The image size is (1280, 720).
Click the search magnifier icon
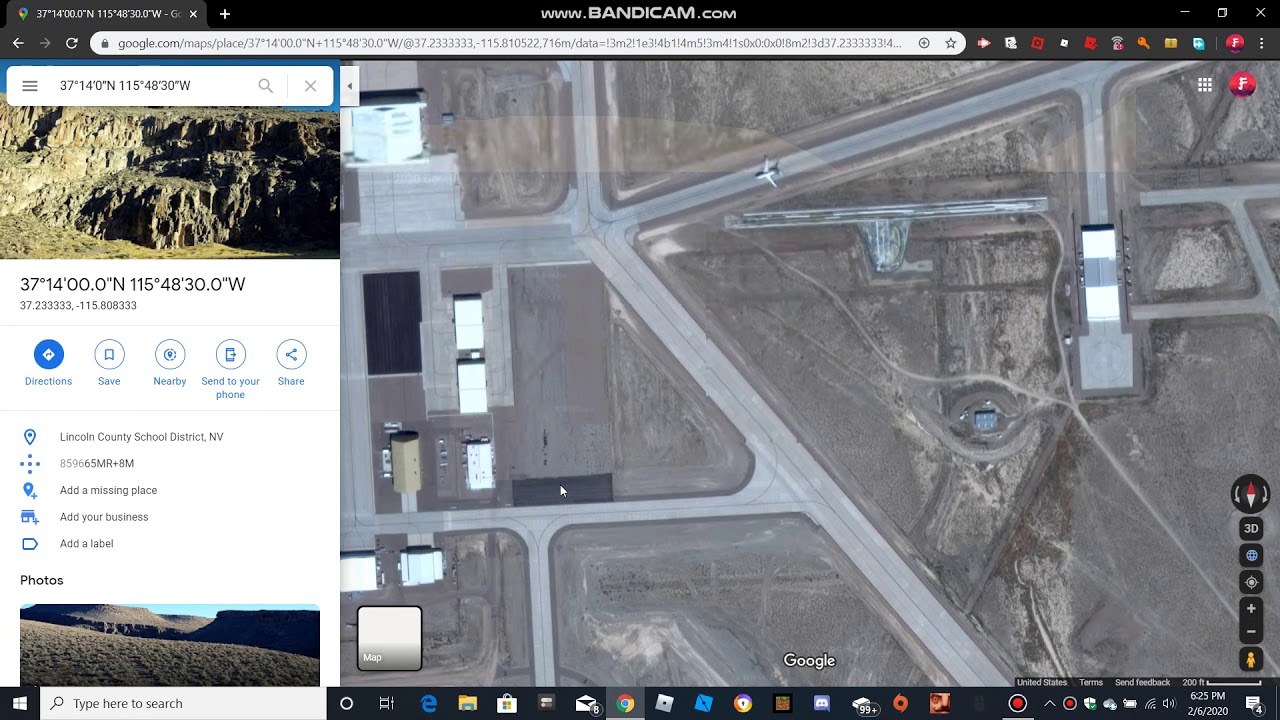(265, 86)
